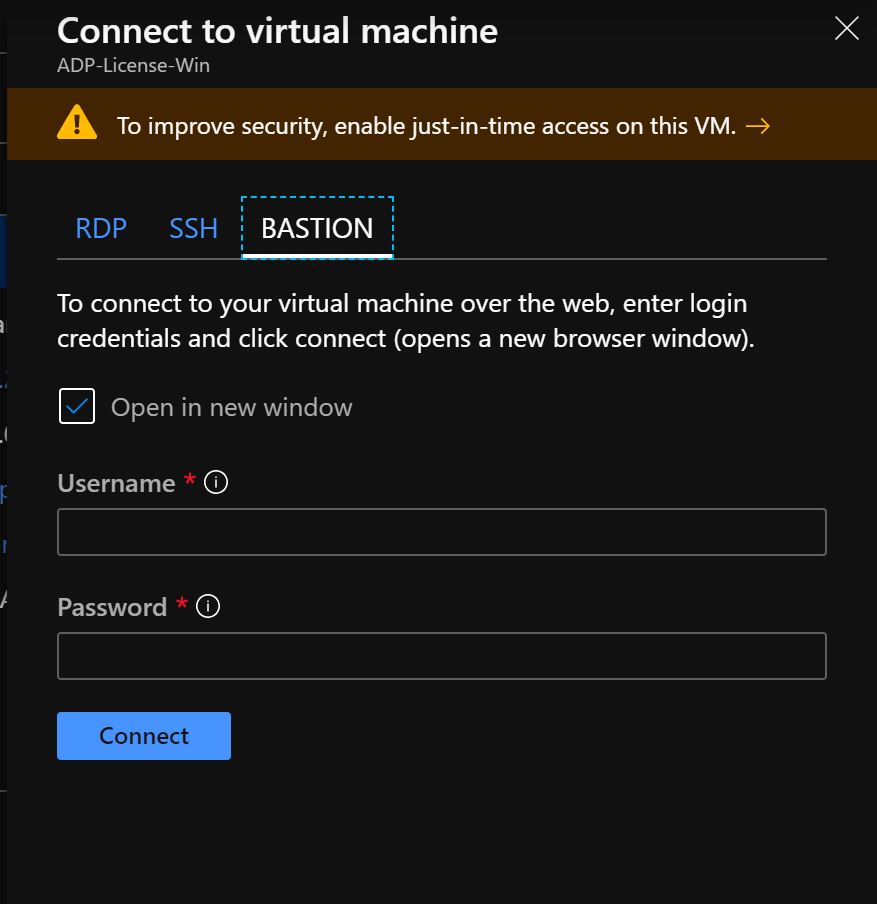
Task: Switch to the SSH tab
Action: pyautogui.click(x=192, y=228)
